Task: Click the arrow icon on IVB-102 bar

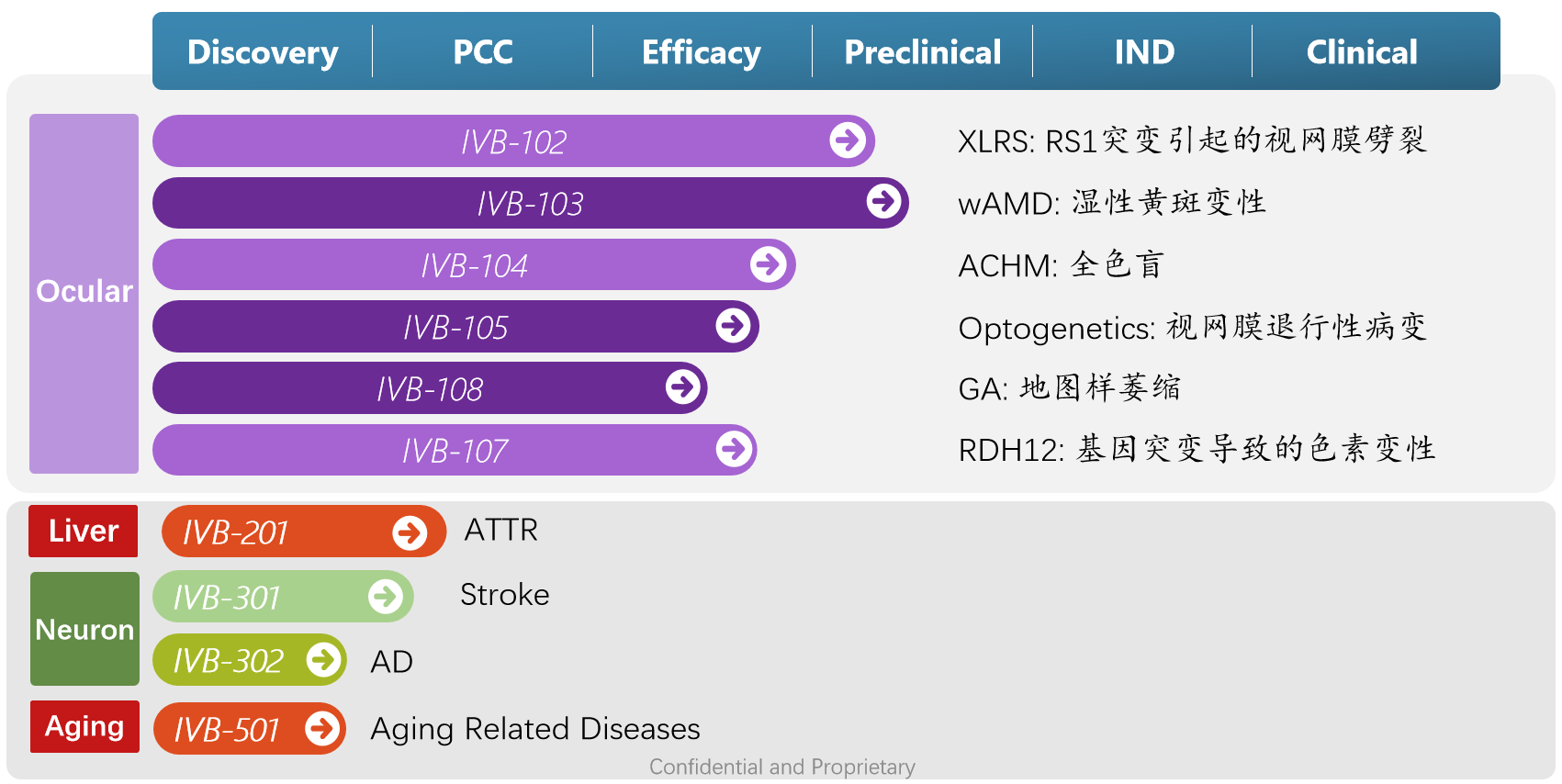Action: (847, 140)
